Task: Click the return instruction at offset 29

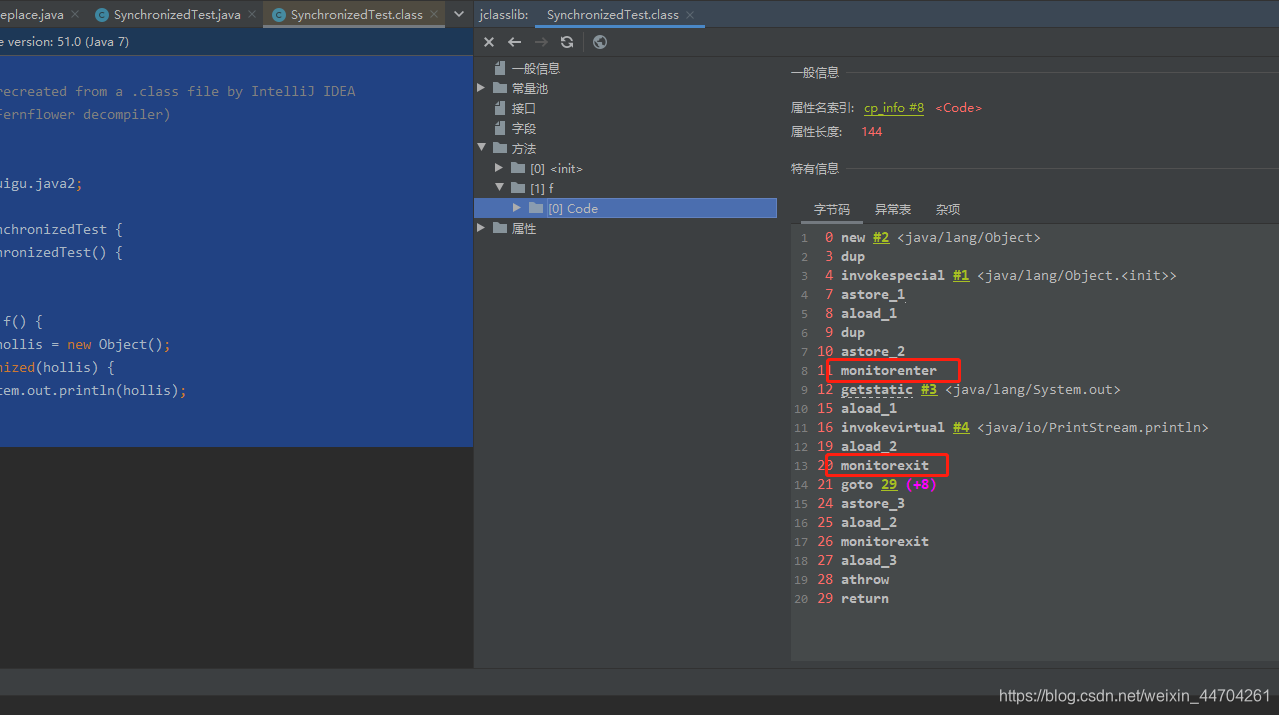Action: 864,598
